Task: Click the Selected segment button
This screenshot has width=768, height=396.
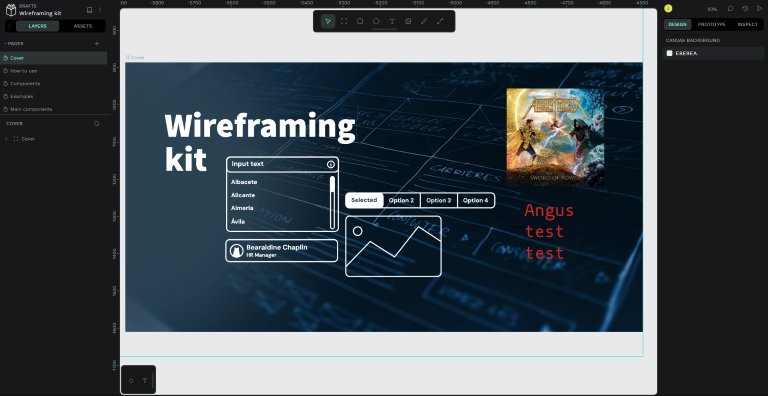Action: (364, 200)
